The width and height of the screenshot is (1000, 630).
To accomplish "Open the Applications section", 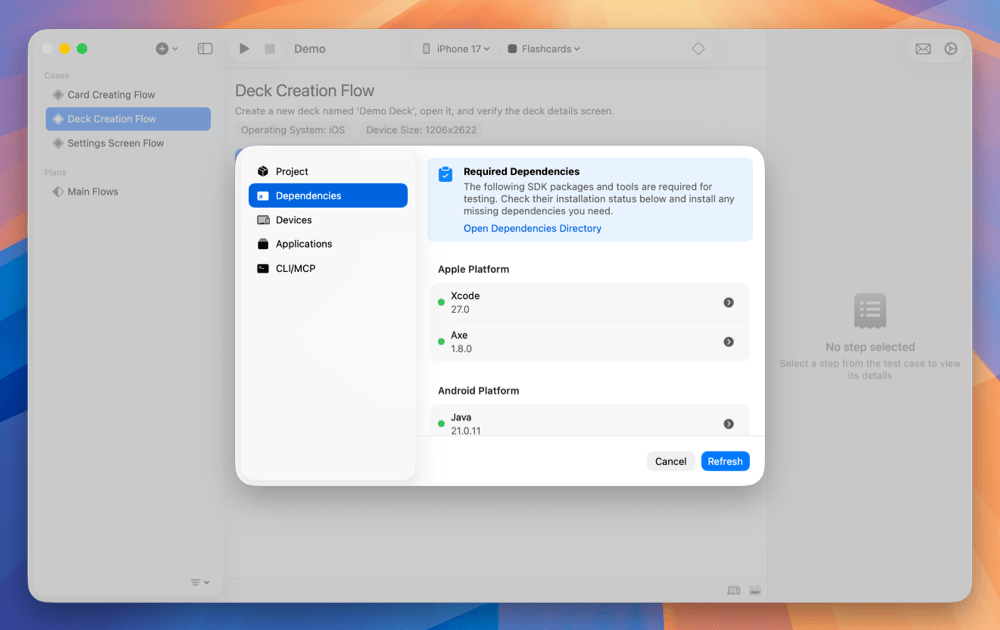I will coord(328,244).
